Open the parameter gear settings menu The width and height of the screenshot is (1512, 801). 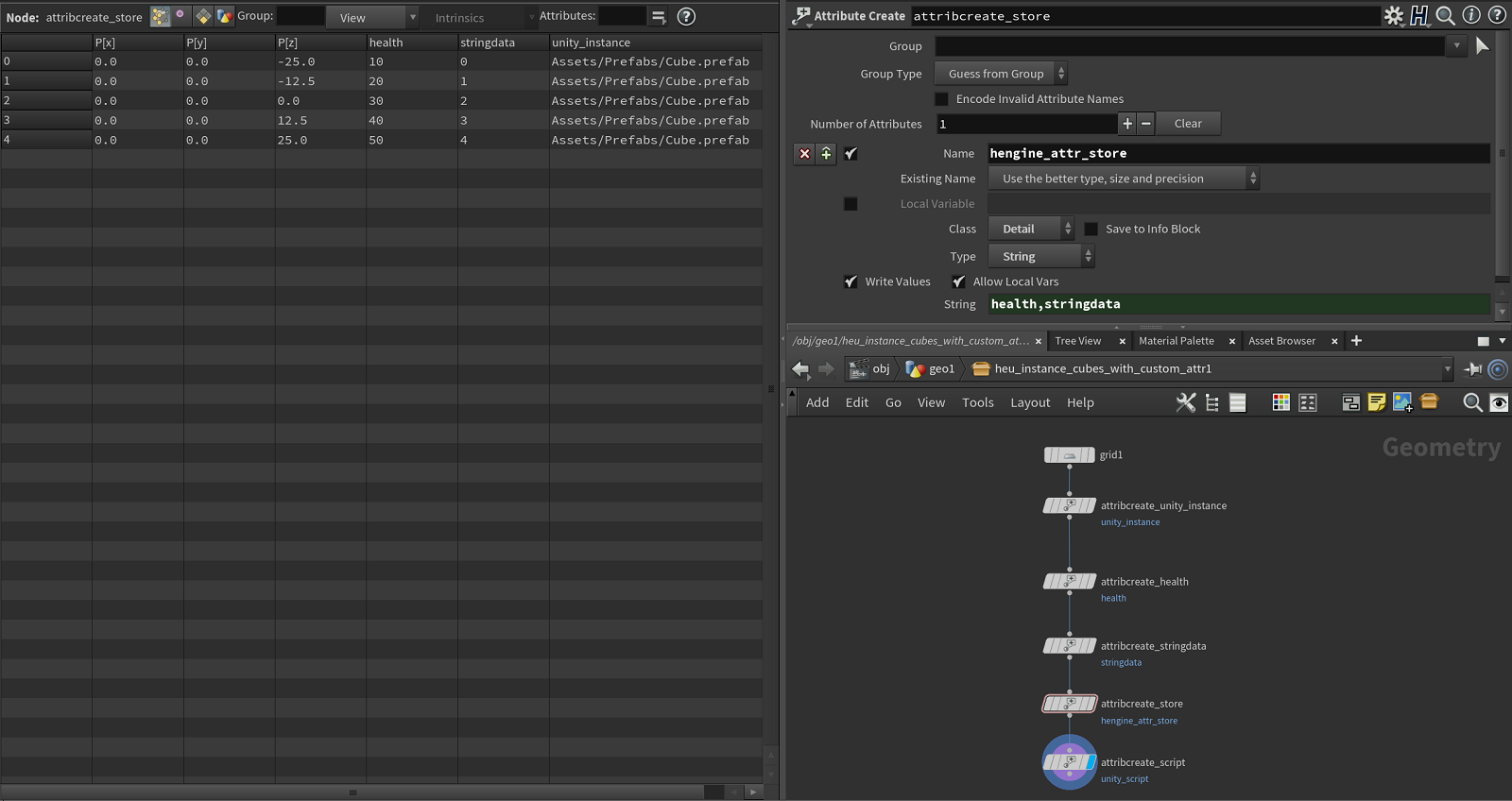click(1393, 16)
